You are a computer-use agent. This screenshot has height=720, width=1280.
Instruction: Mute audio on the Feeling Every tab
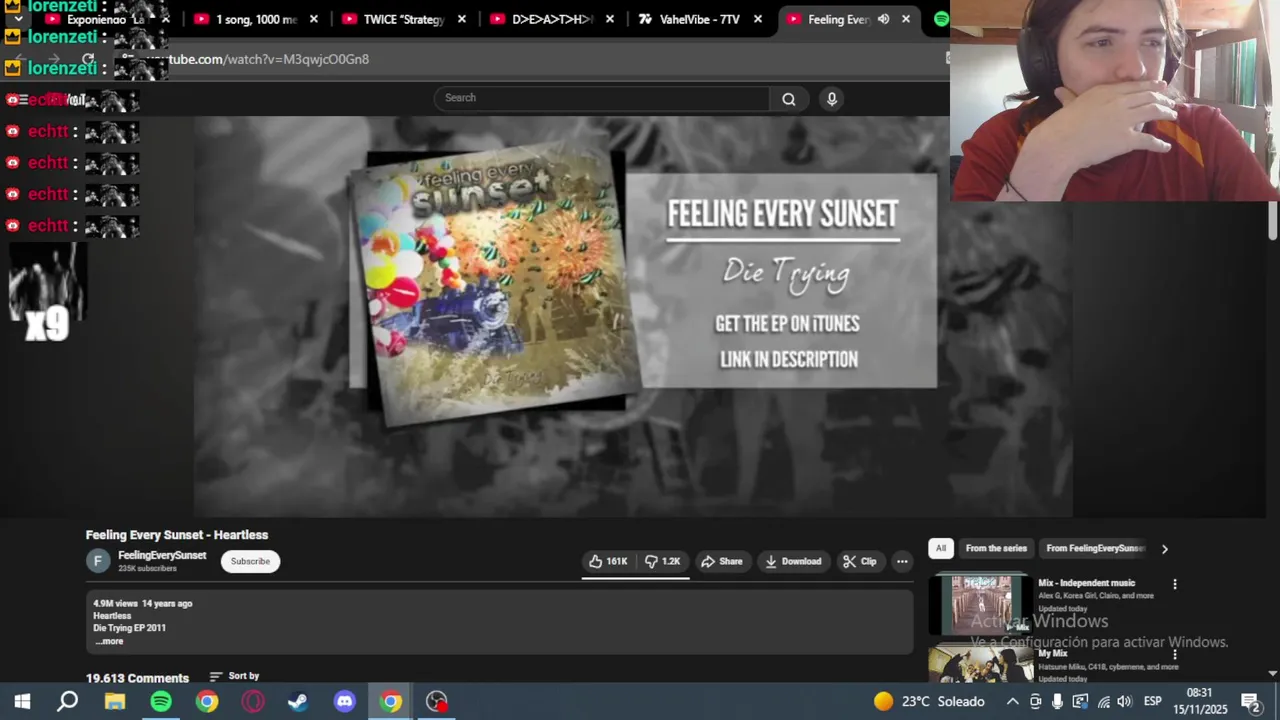(x=883, y=19)
